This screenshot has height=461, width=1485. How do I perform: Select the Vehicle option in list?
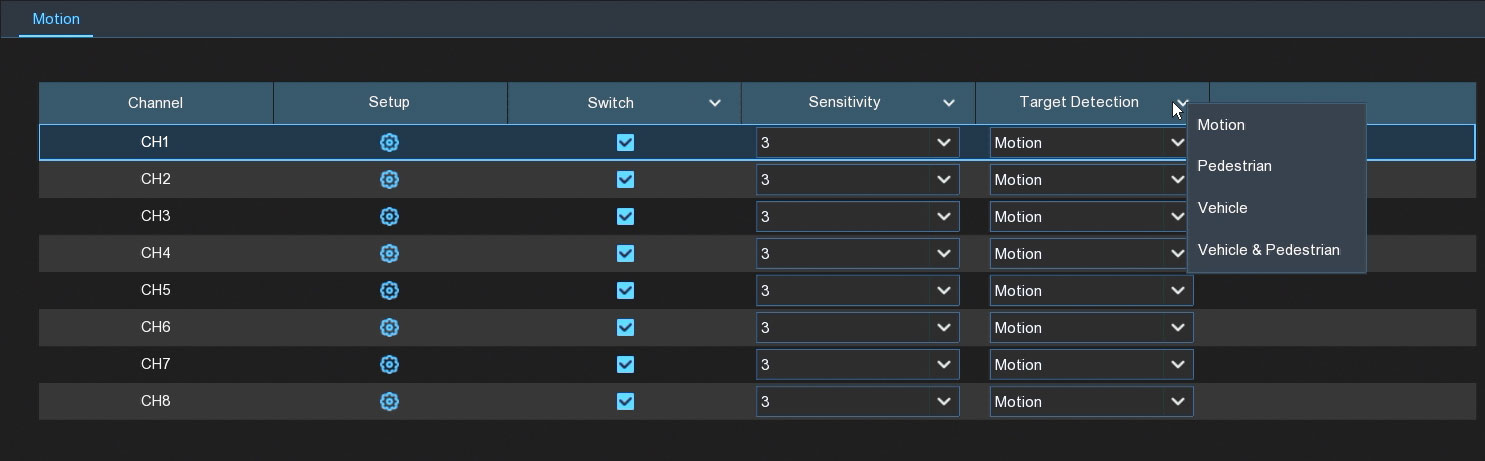pos(1222,208)
